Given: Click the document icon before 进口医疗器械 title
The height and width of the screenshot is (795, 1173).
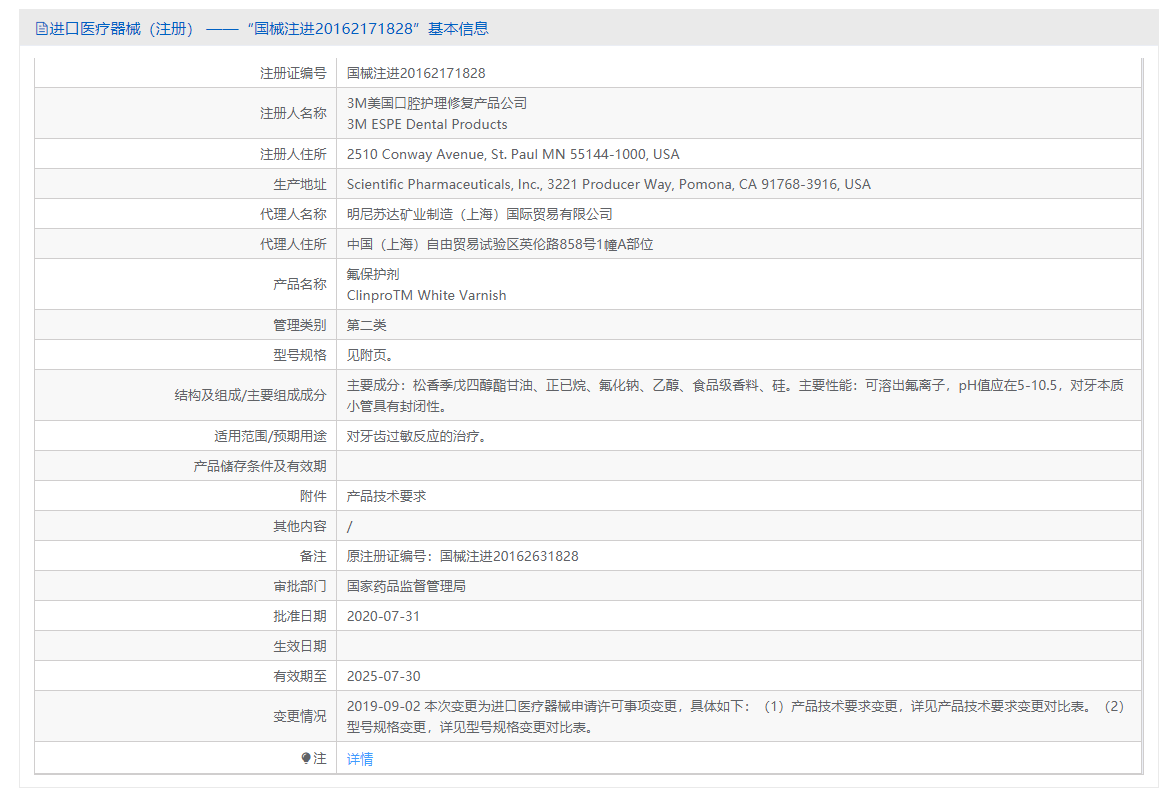Looking at the screenshot, I should [42, 29].
